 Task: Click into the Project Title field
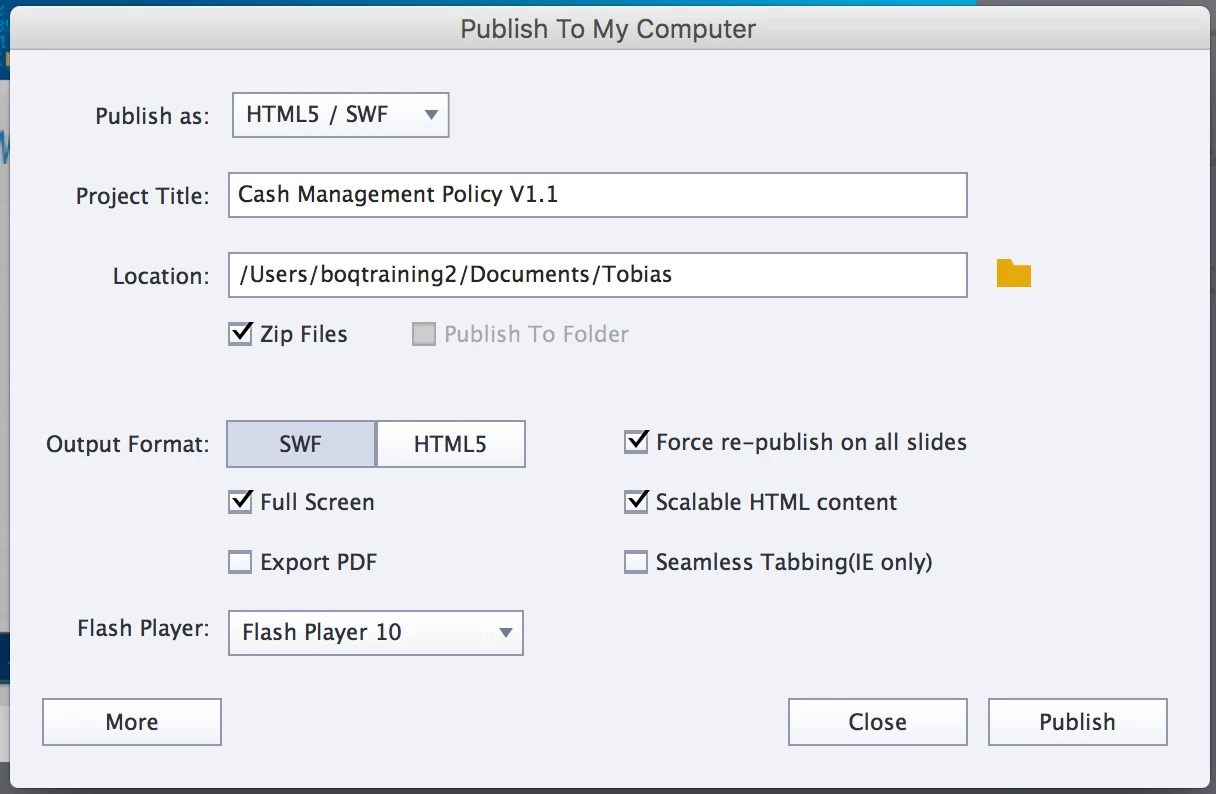[597, 195]
